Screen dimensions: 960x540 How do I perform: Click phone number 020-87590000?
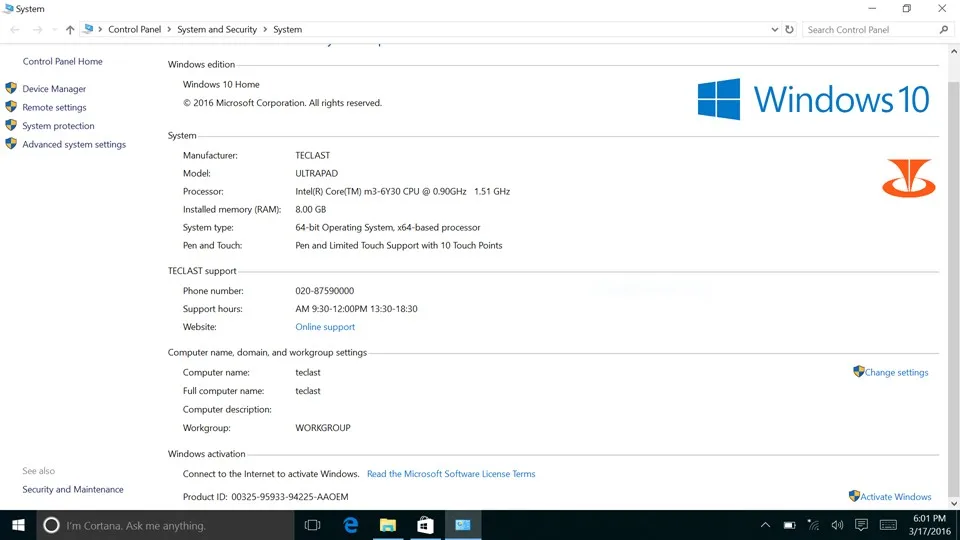324,291
